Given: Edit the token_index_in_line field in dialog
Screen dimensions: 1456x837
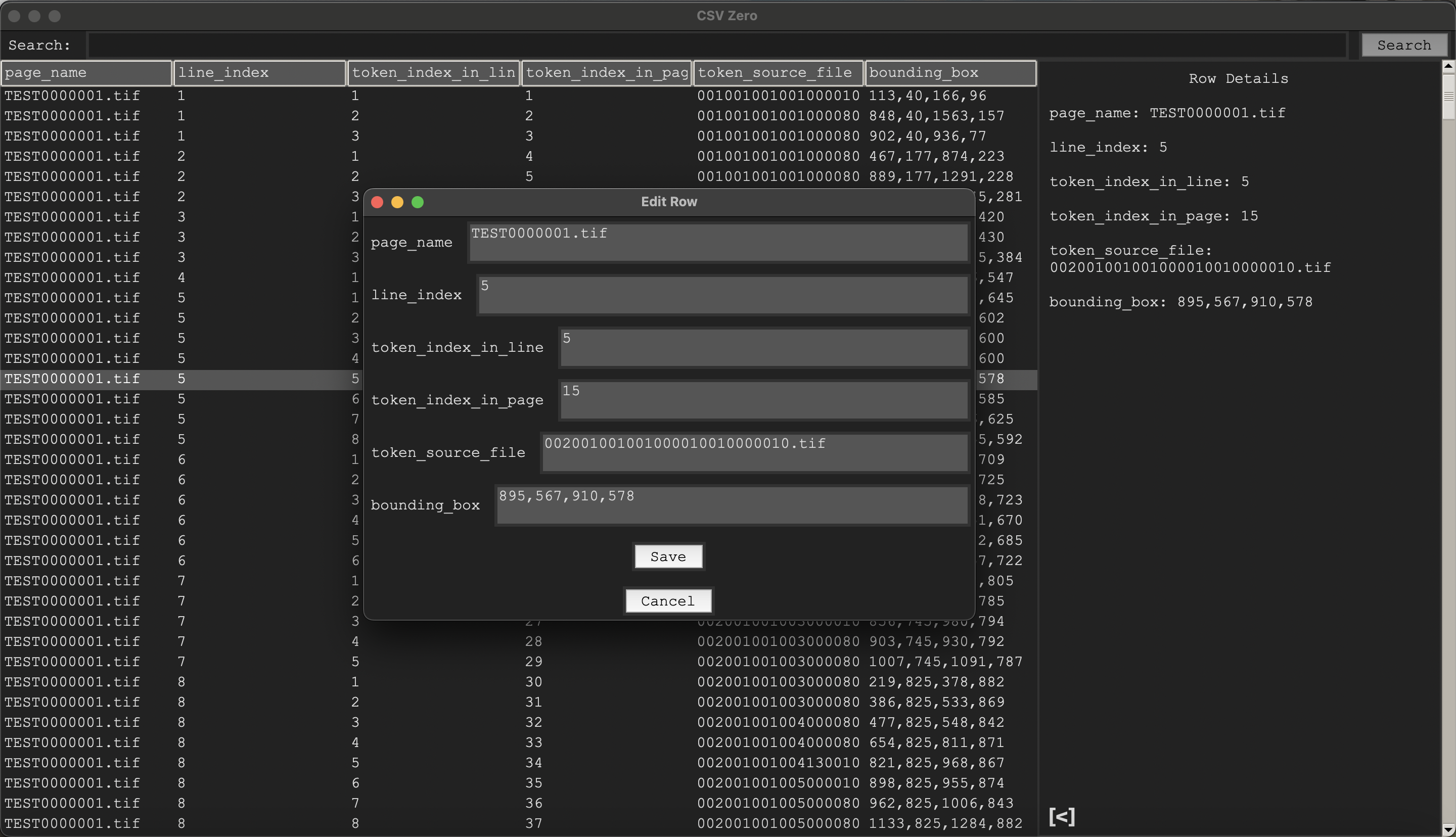Looking at the screenshot, I should pyautogui.click(x=764, y=347).
